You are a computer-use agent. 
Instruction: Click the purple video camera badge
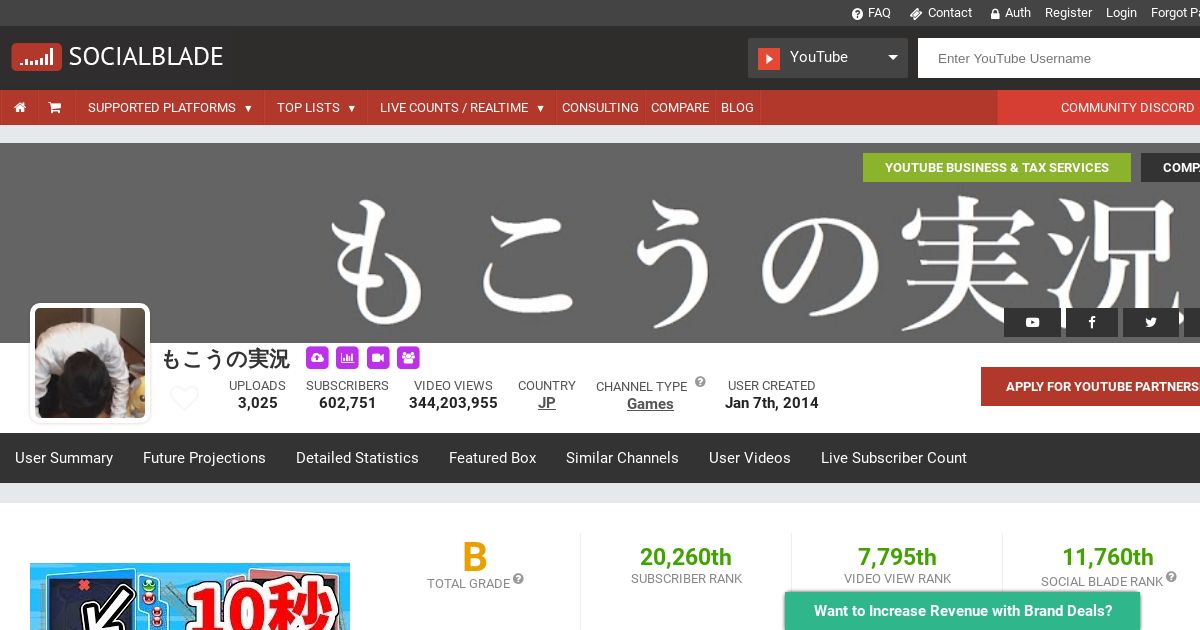click(377, 357)
